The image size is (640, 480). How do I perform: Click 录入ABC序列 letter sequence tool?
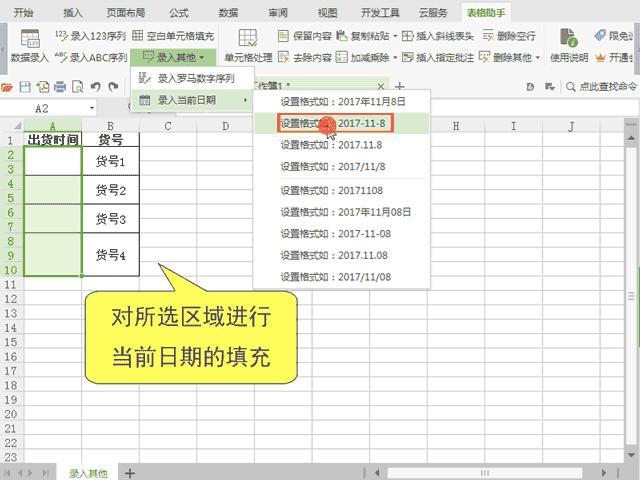pos(91,58)
